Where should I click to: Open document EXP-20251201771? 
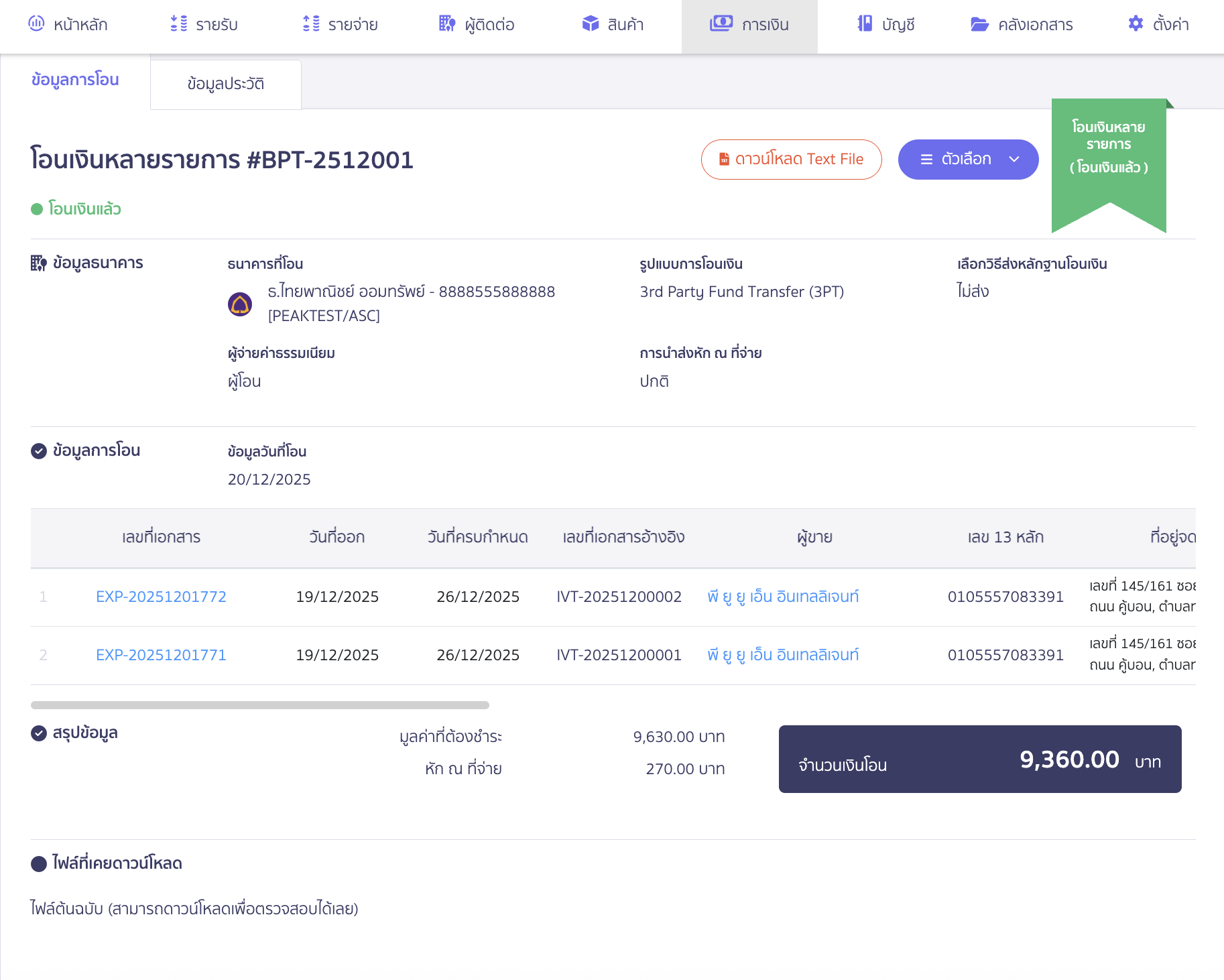pyautogui.click(x=161, y=655)
